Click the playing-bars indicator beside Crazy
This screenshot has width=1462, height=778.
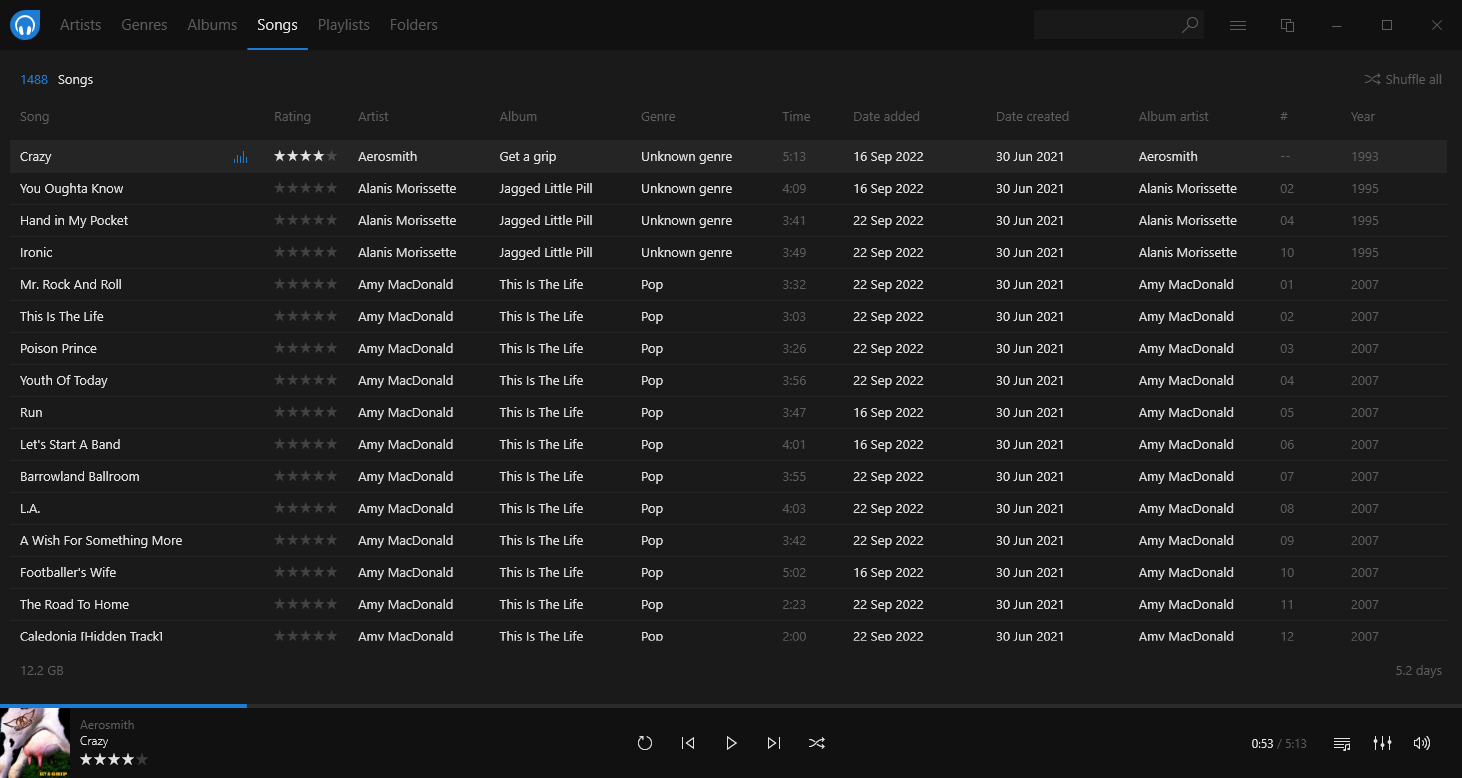240,156
